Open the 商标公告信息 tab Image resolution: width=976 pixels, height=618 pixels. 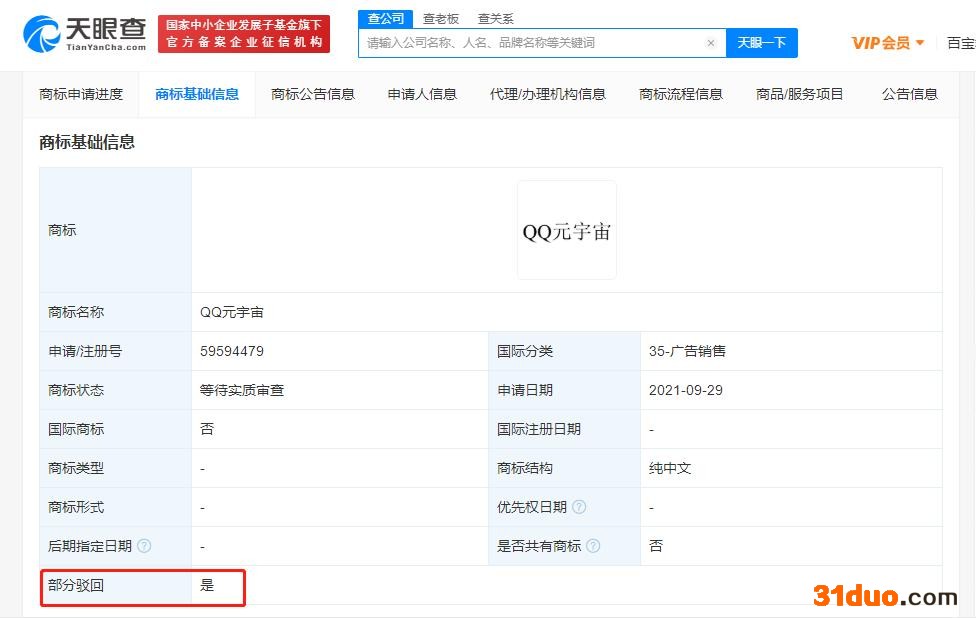coord(312,94)
